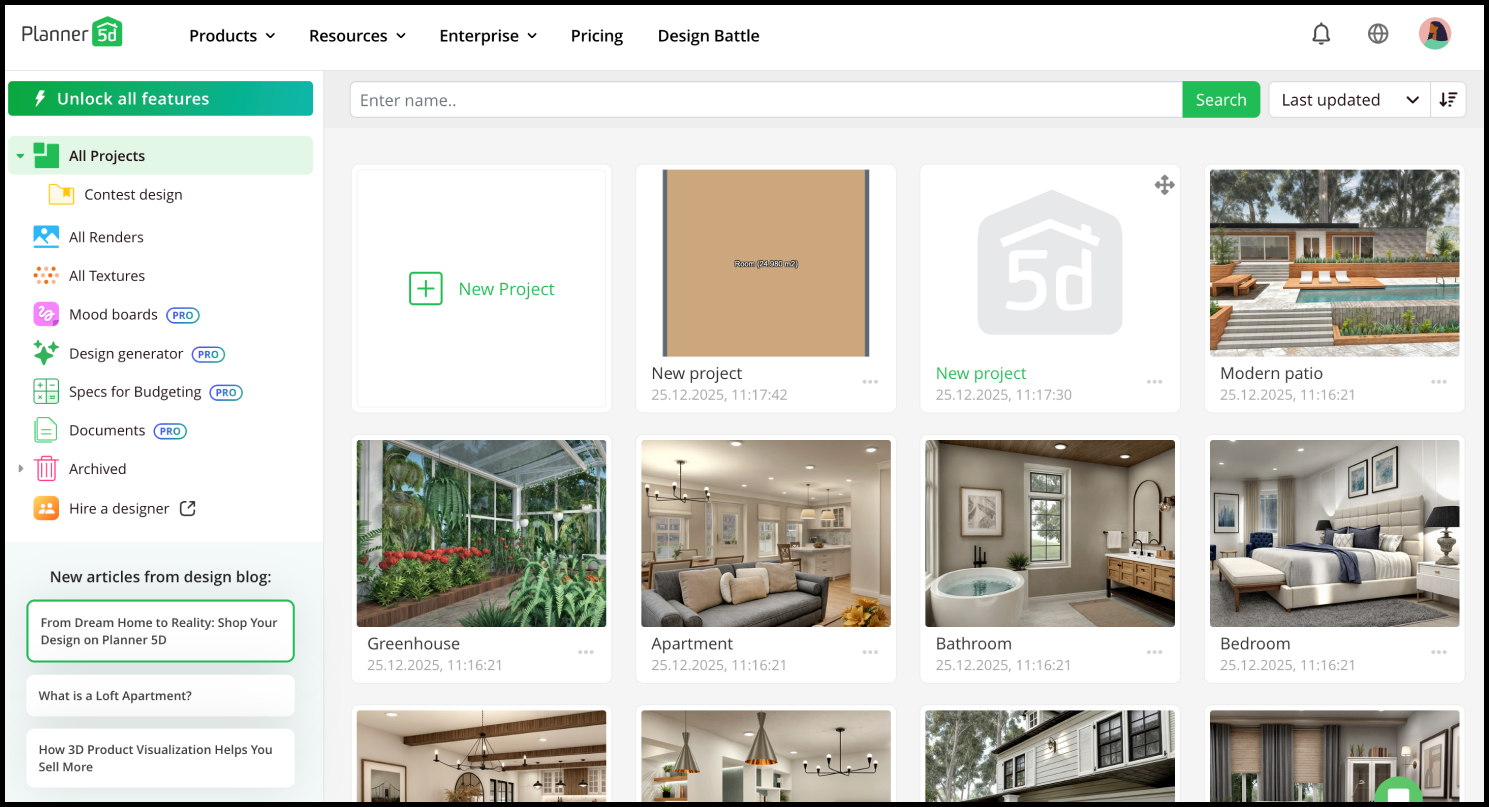
Task: Open the user profile avatar
Action: 1435,34
